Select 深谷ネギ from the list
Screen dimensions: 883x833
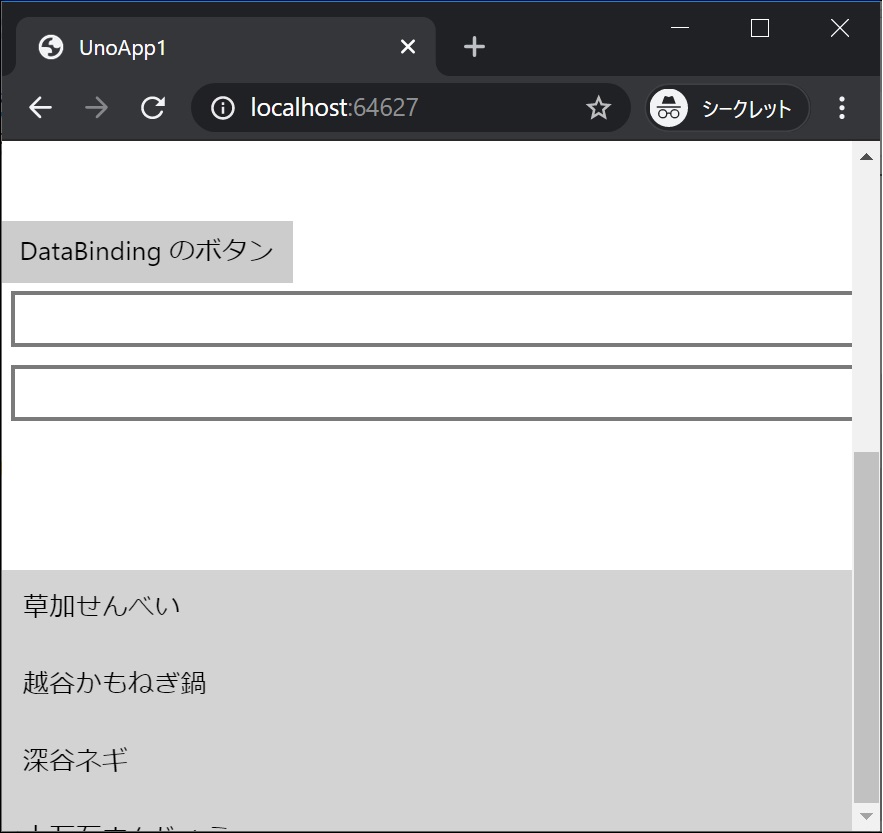[x=75, y=760]
